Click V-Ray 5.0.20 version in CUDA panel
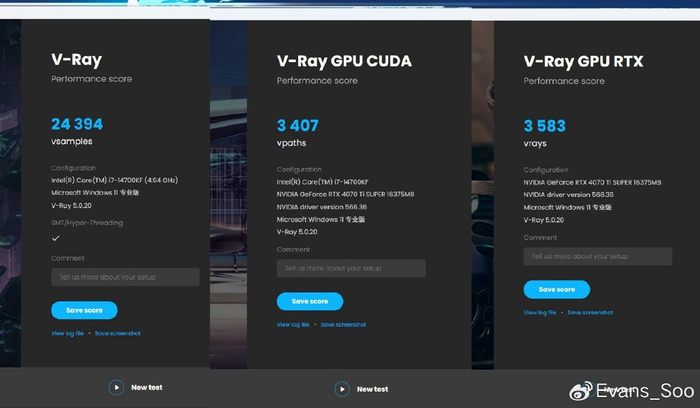 (297, 232)
